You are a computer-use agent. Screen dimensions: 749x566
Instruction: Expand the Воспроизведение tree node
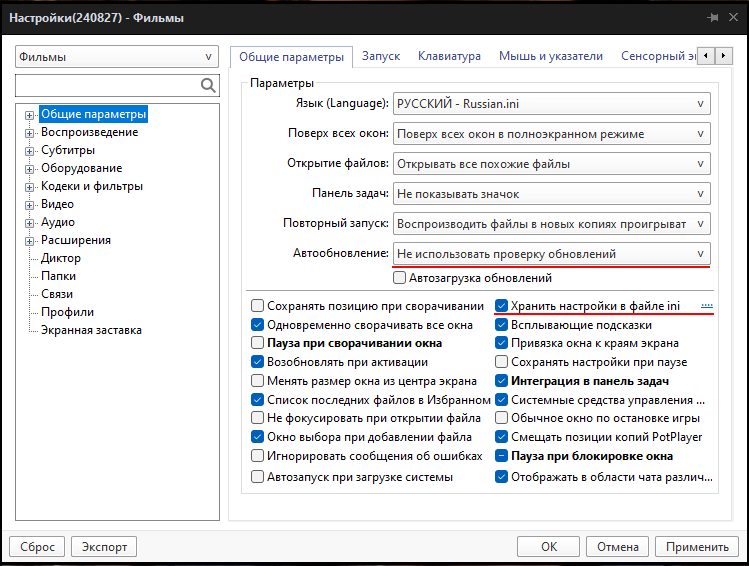[x=30, y=133]
